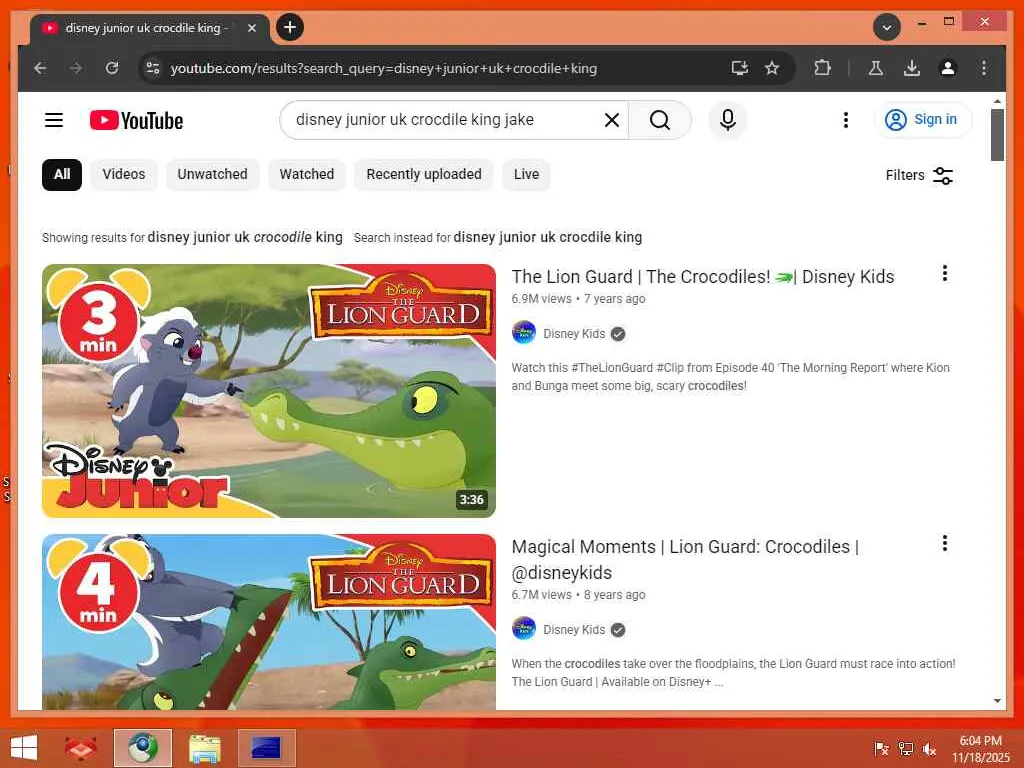
Task: Install app icon in address bar
Action: (x=739, y=68)
